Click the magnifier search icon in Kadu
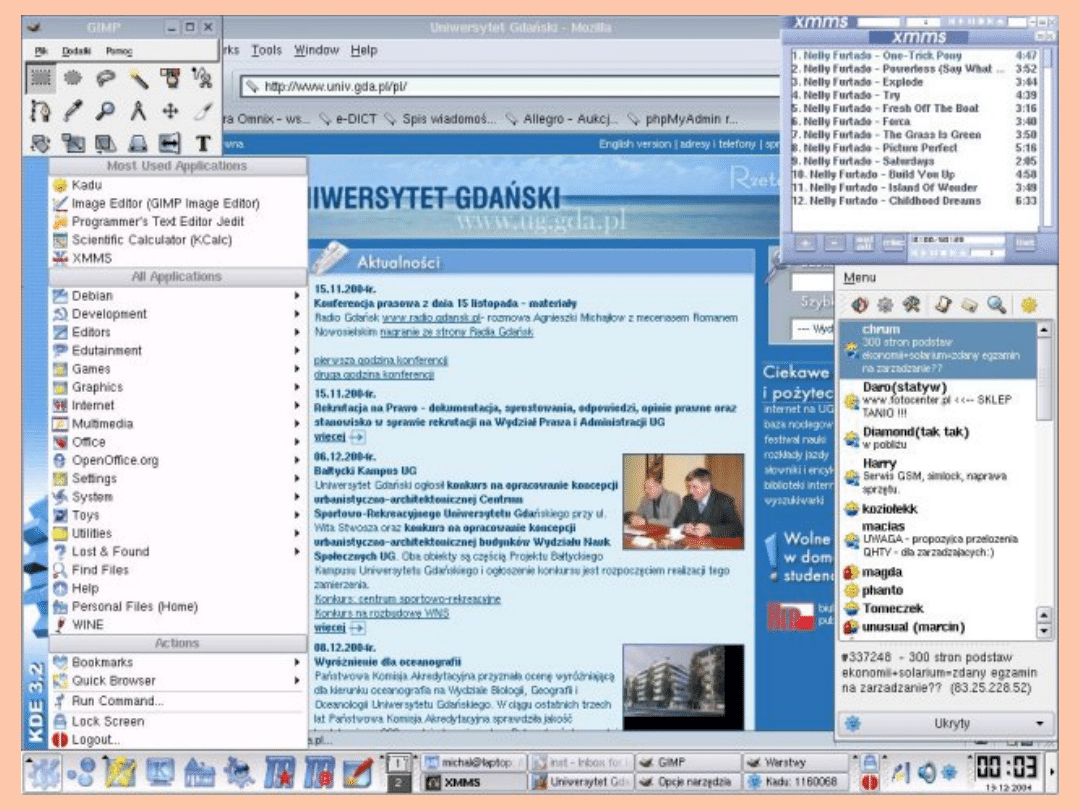Image resolution: width=1080 pixels, height=810 pixels. 996,304
